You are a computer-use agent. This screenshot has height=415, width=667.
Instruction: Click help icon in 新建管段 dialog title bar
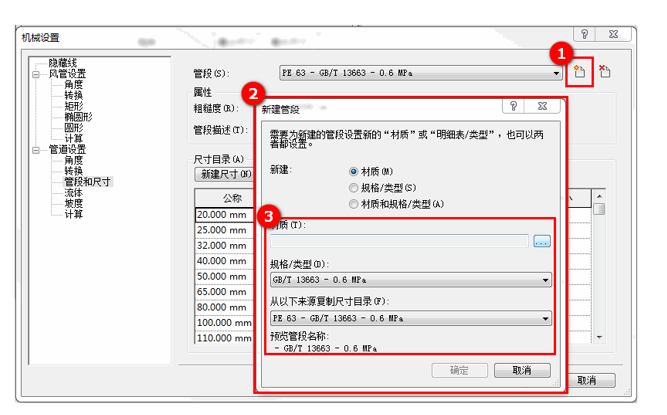[x=513, y=105]
